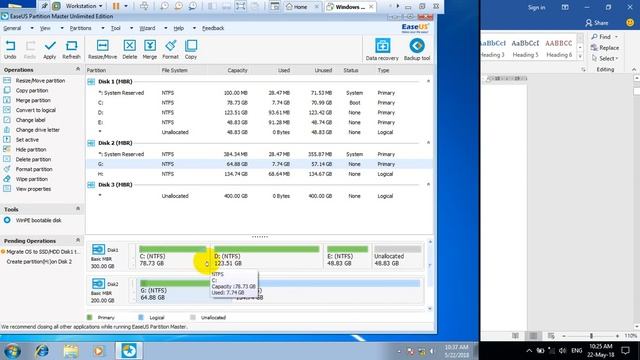Click the Disk1 icon in disk map
The height and width of the screenshot is (360, 640).
(98, 249)
